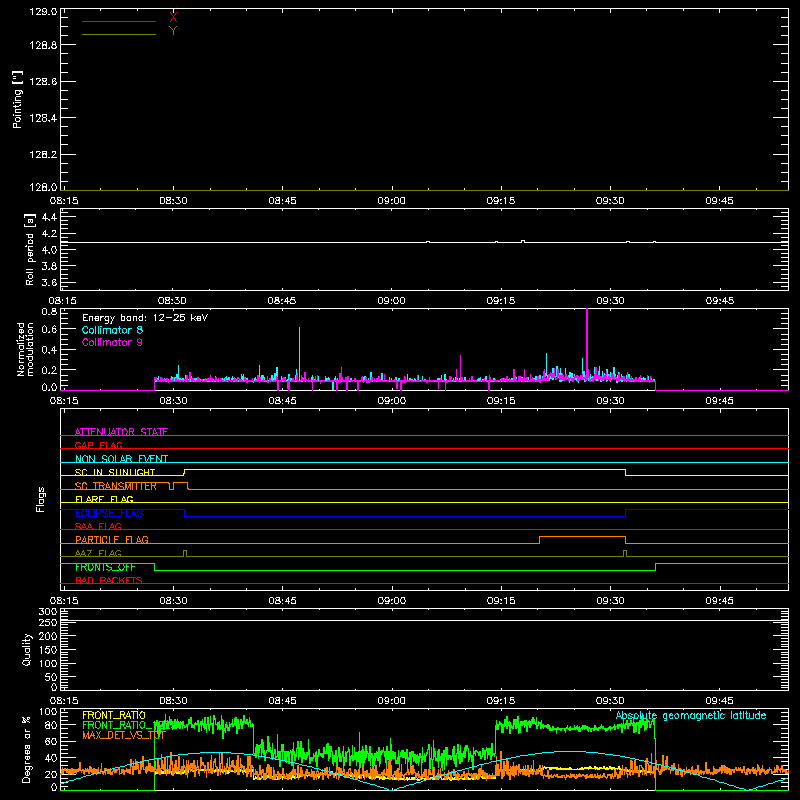Click the '4.4' tick on roll period axis

(49, 217)
